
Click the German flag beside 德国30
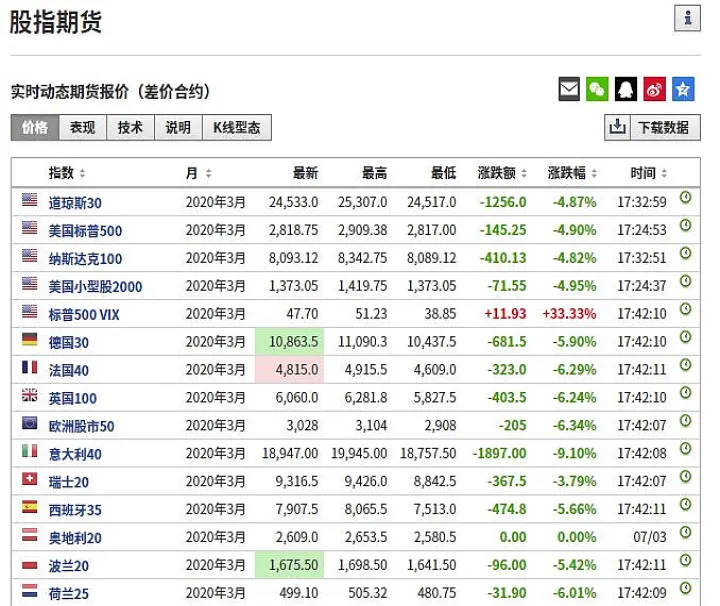click(x=30, y=339)
